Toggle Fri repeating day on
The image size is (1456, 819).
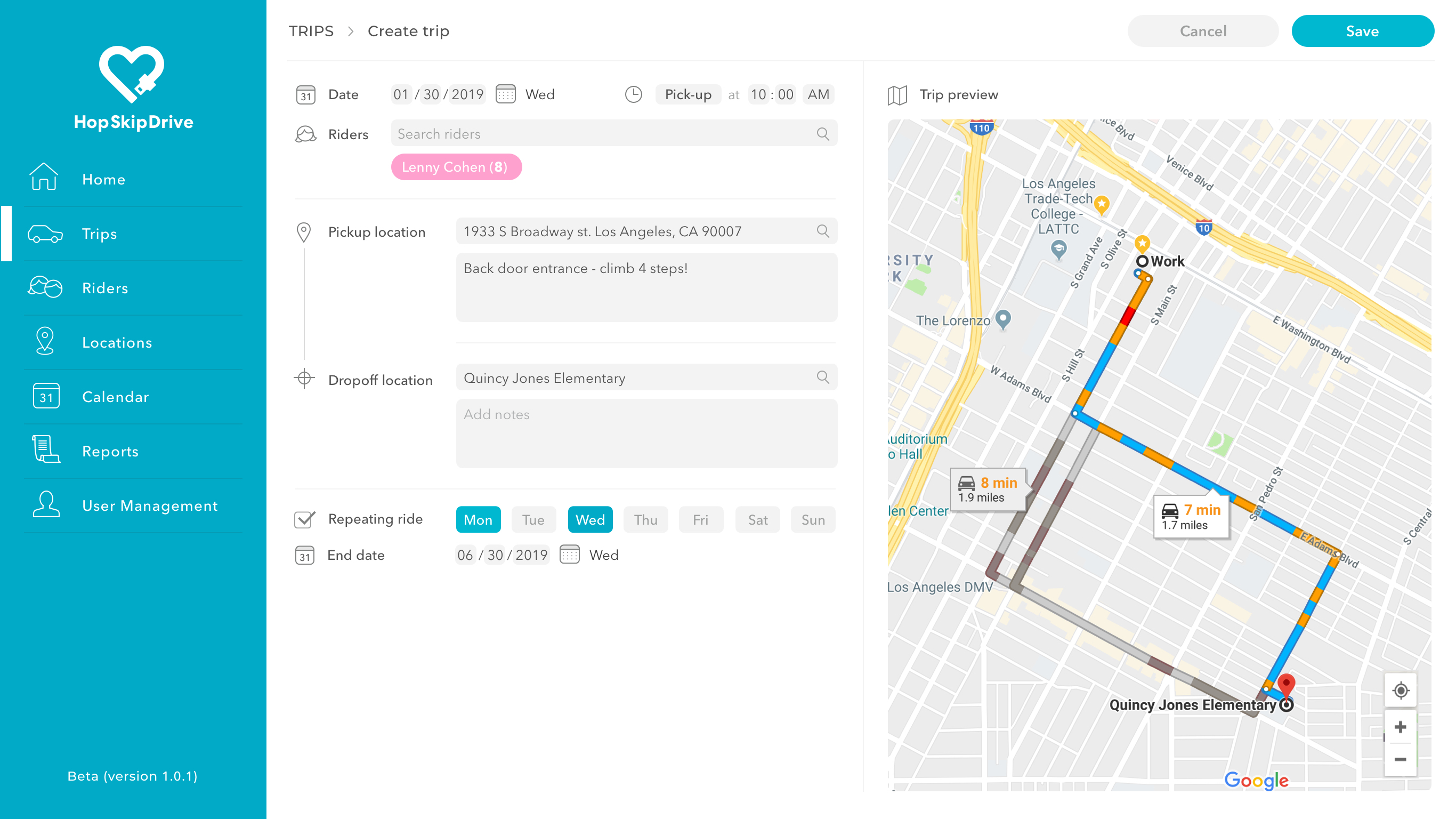700,519
